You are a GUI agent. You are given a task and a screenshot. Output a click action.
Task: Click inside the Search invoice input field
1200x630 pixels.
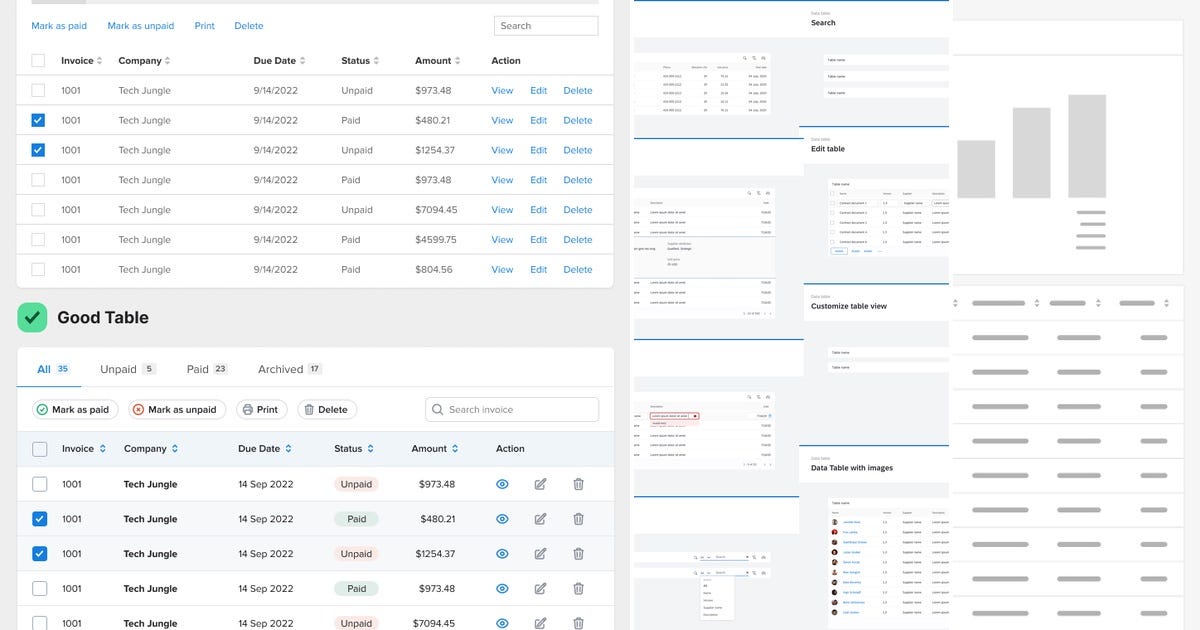(x=510, y=409)
